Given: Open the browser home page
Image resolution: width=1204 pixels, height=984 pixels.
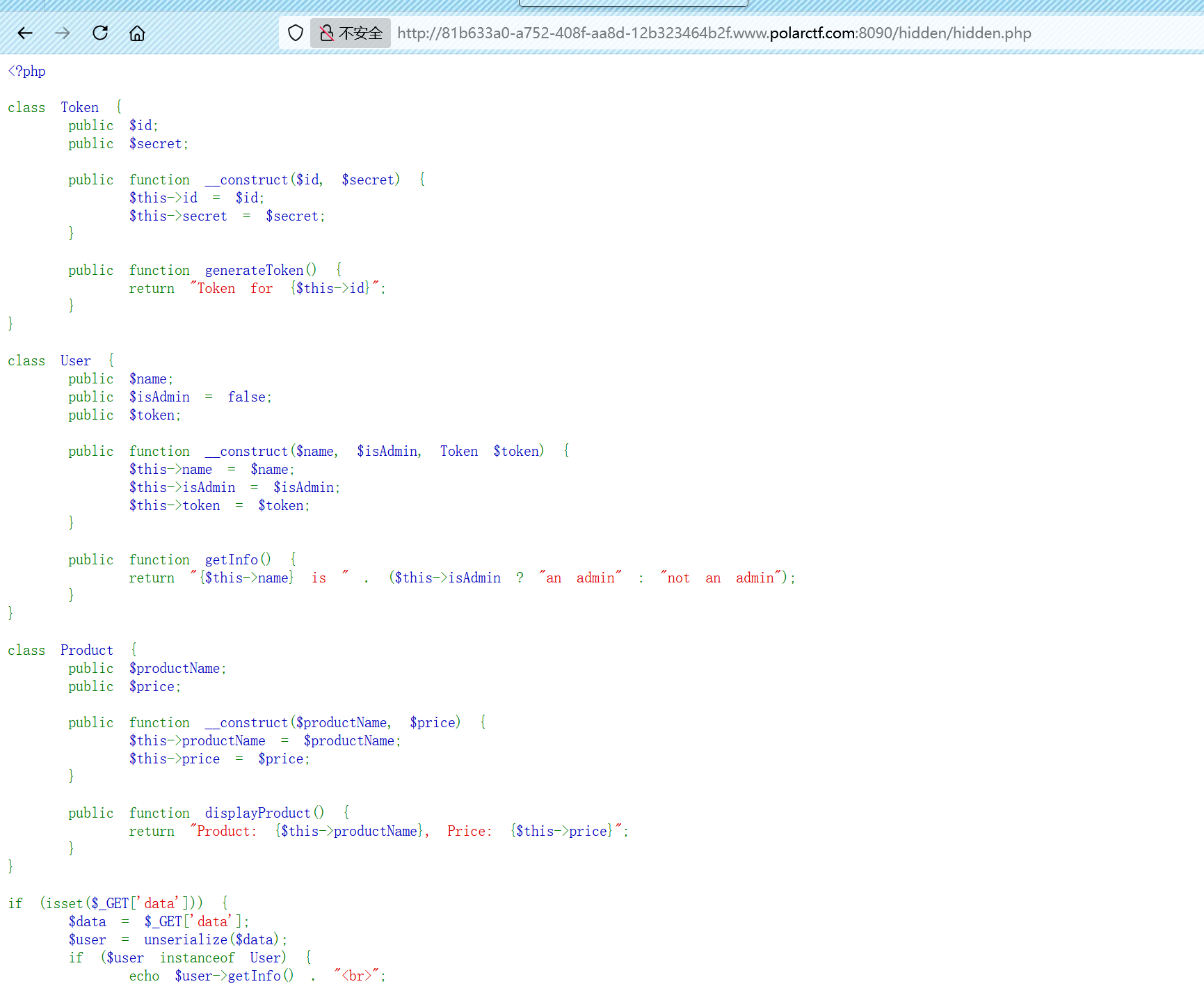Looking at the screenshot, I should point(137,33).
